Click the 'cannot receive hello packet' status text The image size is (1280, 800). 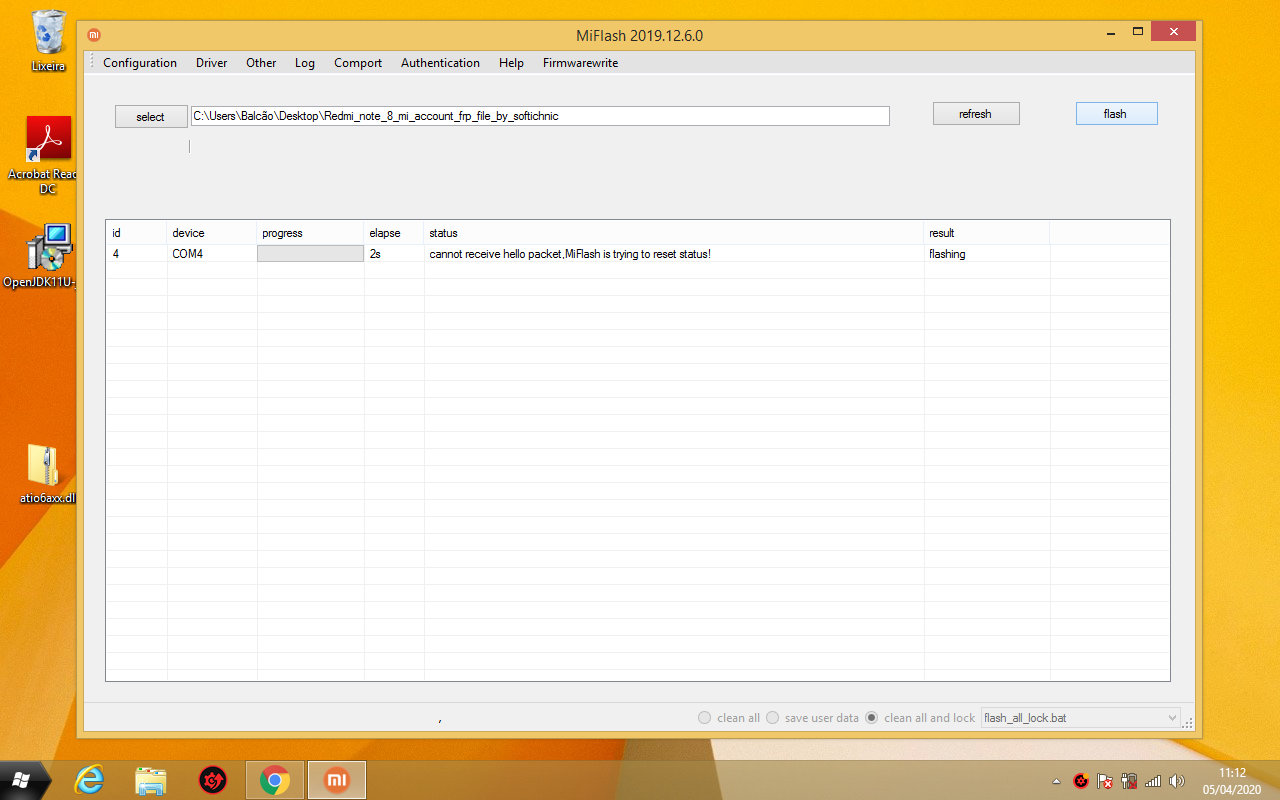point(570,254)
